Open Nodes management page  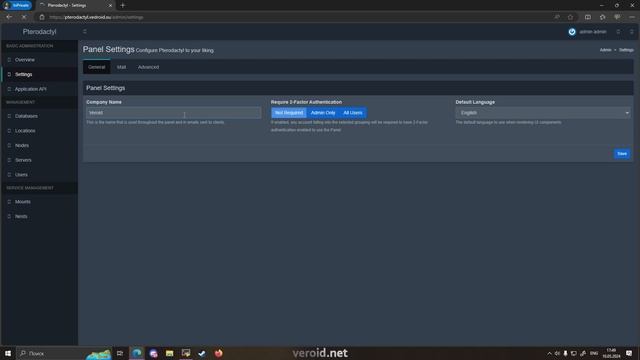point(39,145)
